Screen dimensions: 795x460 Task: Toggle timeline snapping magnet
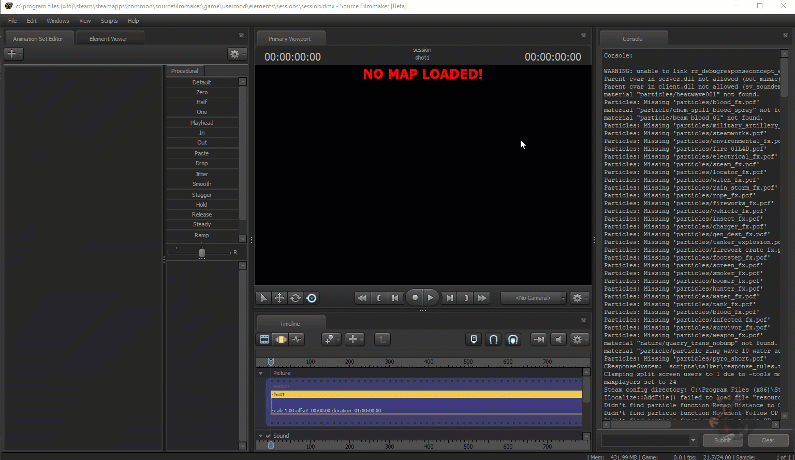(x=493, y=339)
